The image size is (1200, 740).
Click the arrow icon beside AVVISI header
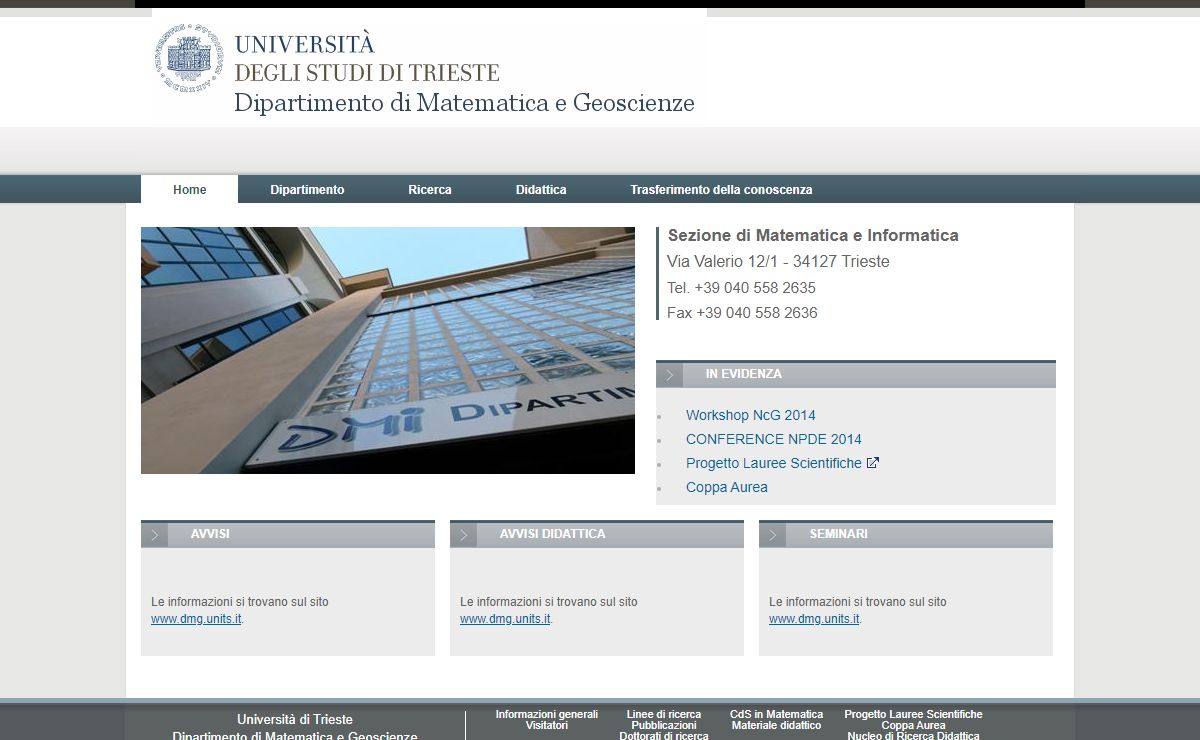click(x=155, y=535)
